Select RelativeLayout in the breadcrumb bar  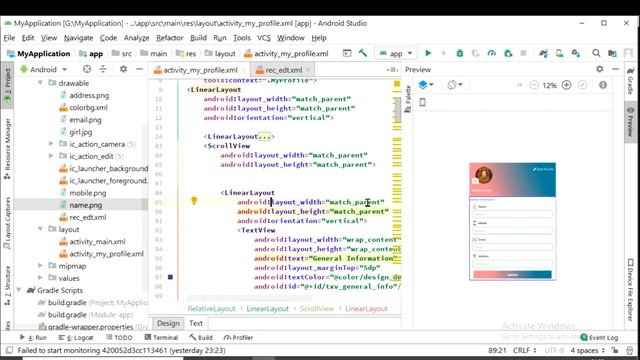click(211, 309)
